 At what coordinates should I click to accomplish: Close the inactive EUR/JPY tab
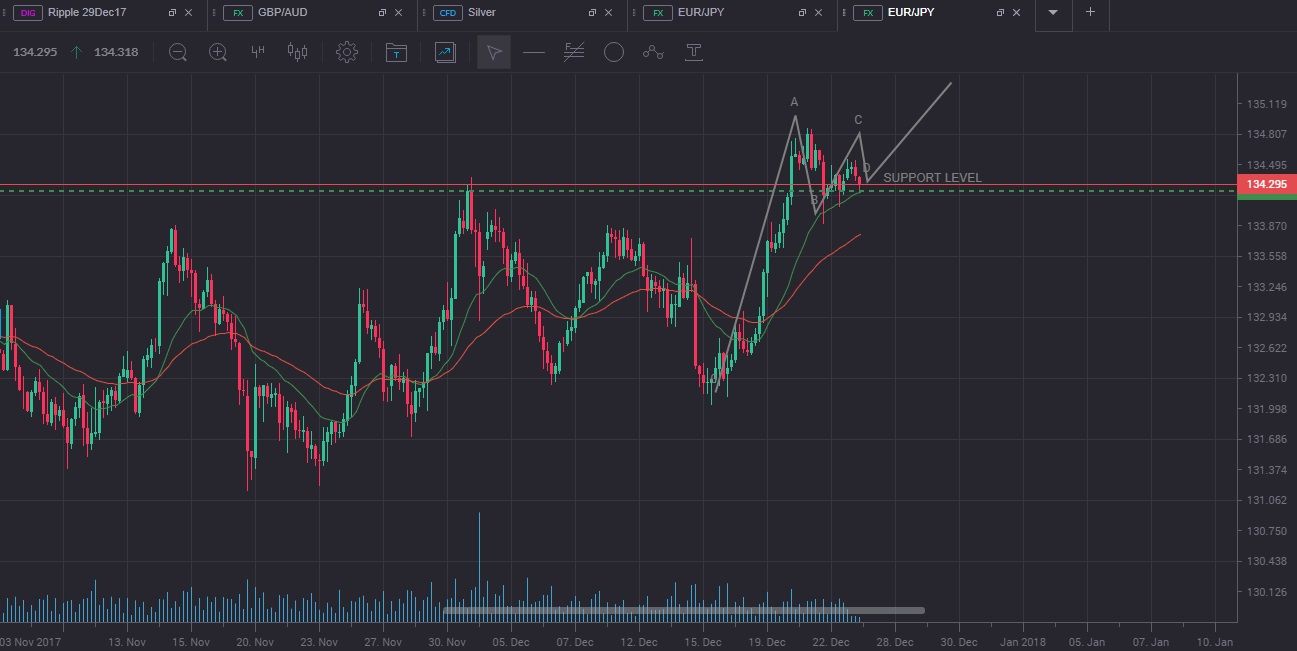tap(819, 13)
